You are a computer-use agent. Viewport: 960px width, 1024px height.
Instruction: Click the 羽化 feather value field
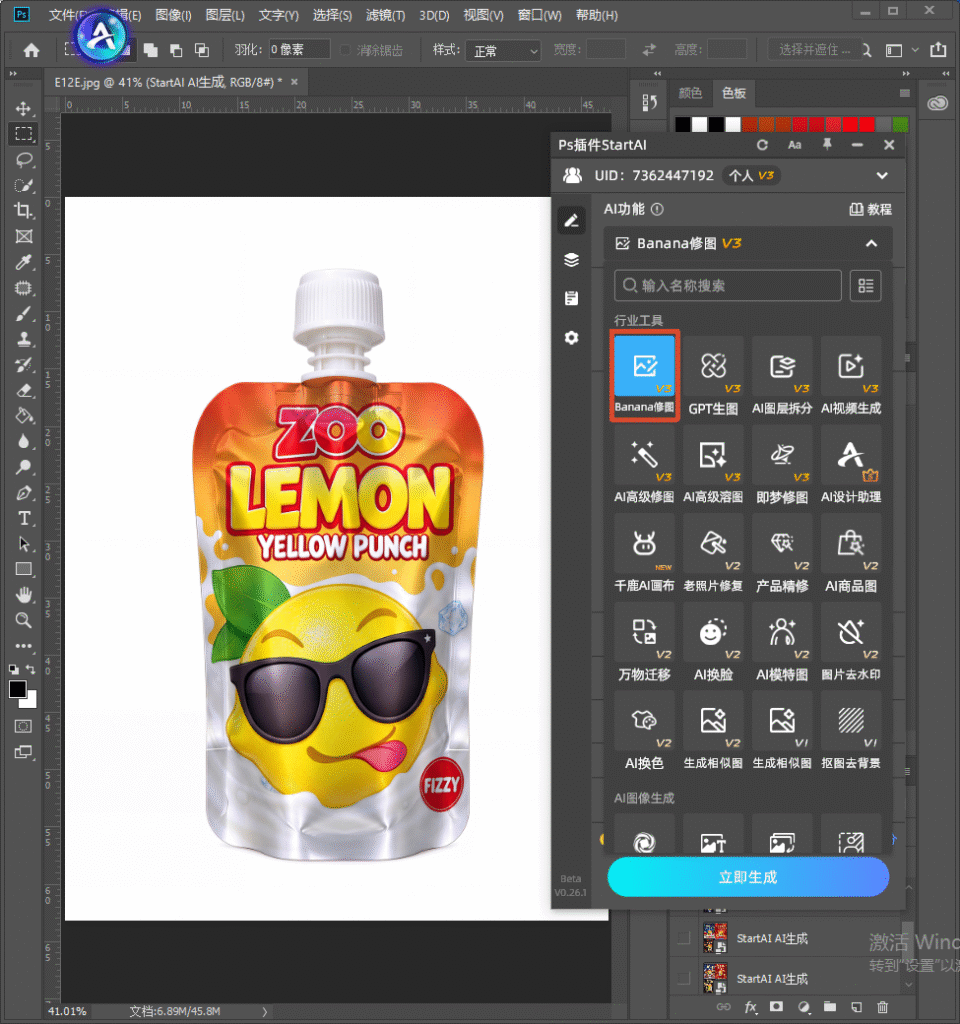coord(299,50)
